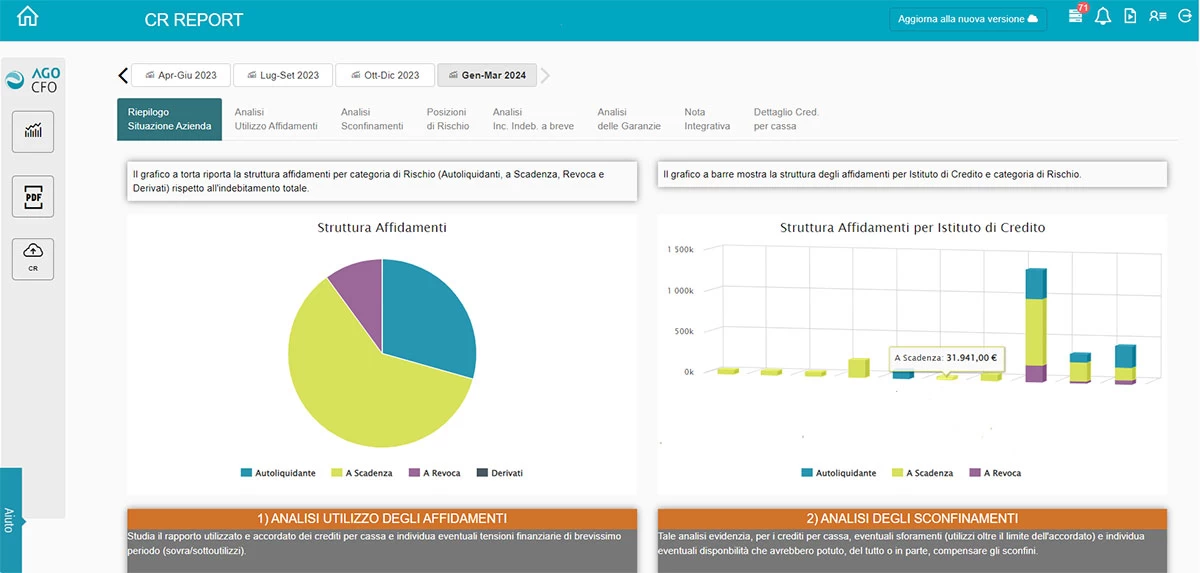Screen dimensions: 1200x573
Task: Open the Posizioni di Rischio tab
Action: pyautogui.click(x=448, y=119)
